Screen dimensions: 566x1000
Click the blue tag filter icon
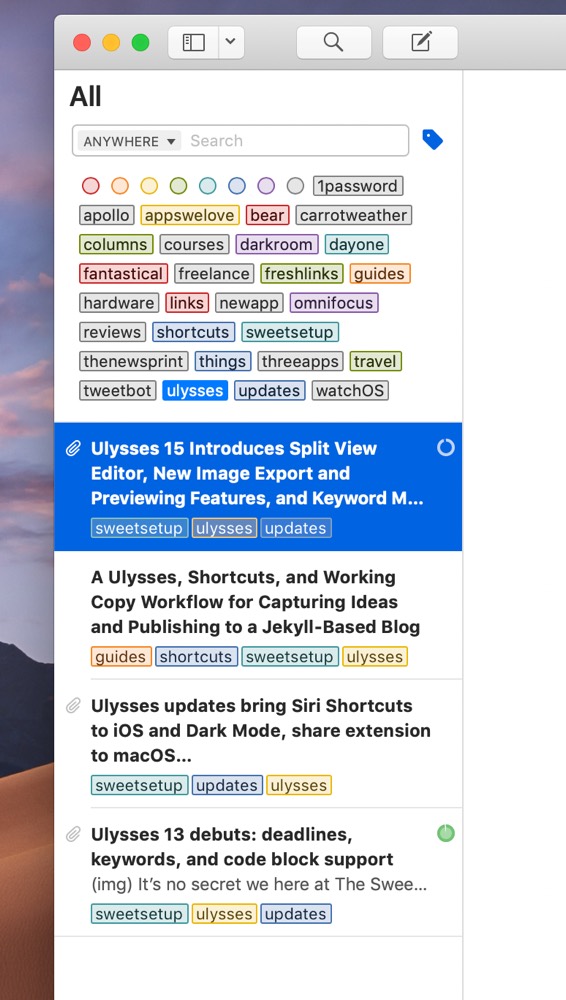tap(433, 140)
